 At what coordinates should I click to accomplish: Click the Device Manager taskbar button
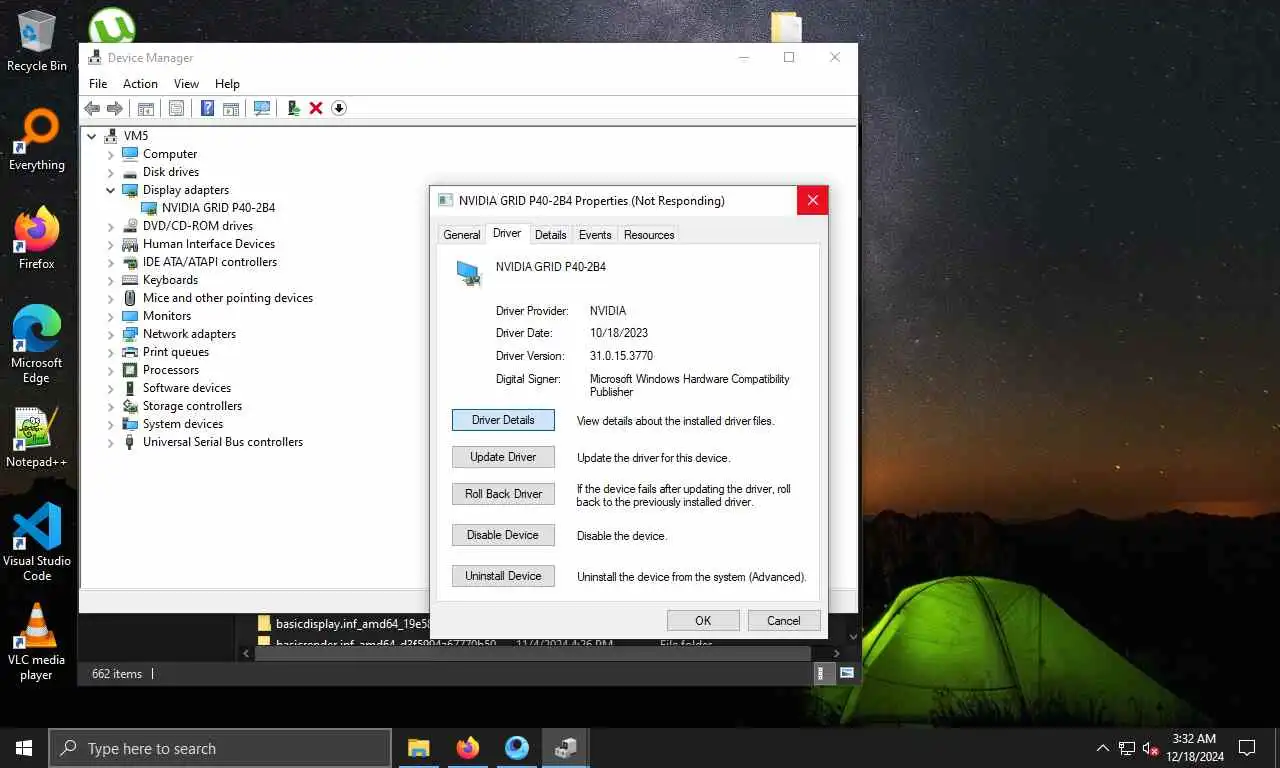(566, 748)
